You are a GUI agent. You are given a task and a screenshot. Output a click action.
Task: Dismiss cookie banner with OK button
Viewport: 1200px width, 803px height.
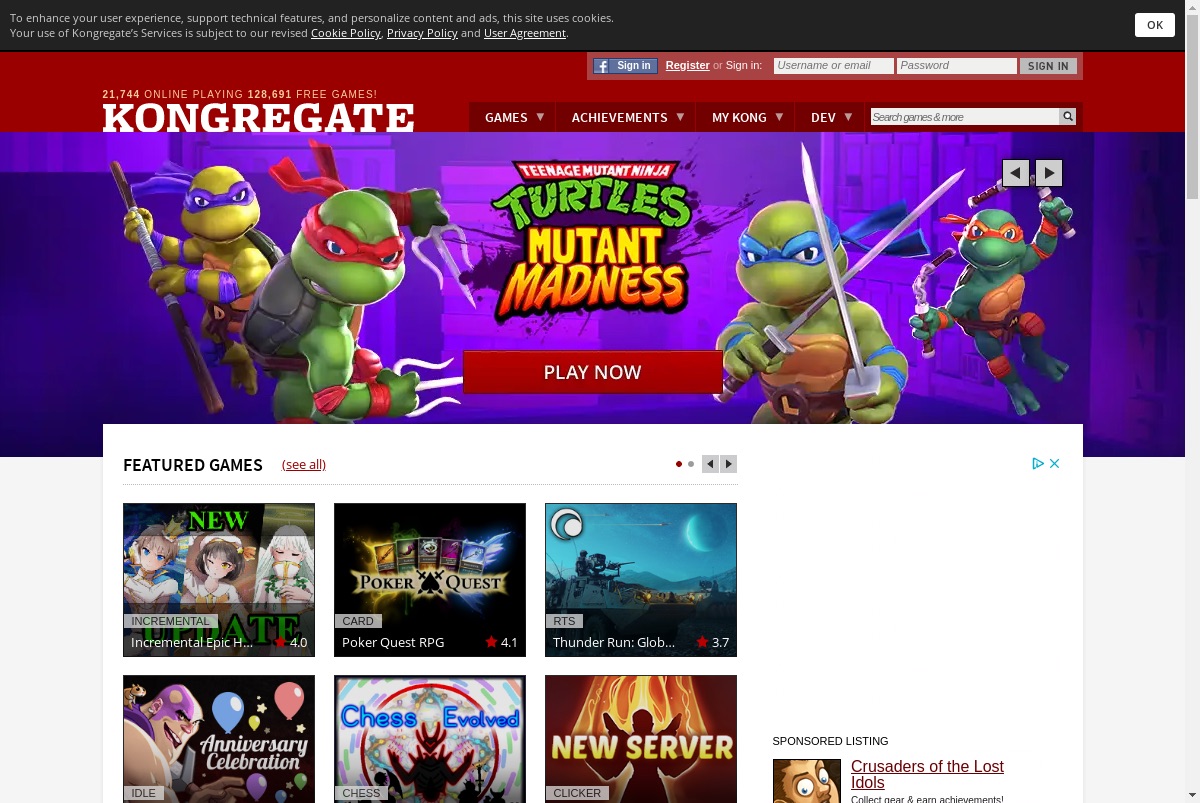coord(1154,25)
